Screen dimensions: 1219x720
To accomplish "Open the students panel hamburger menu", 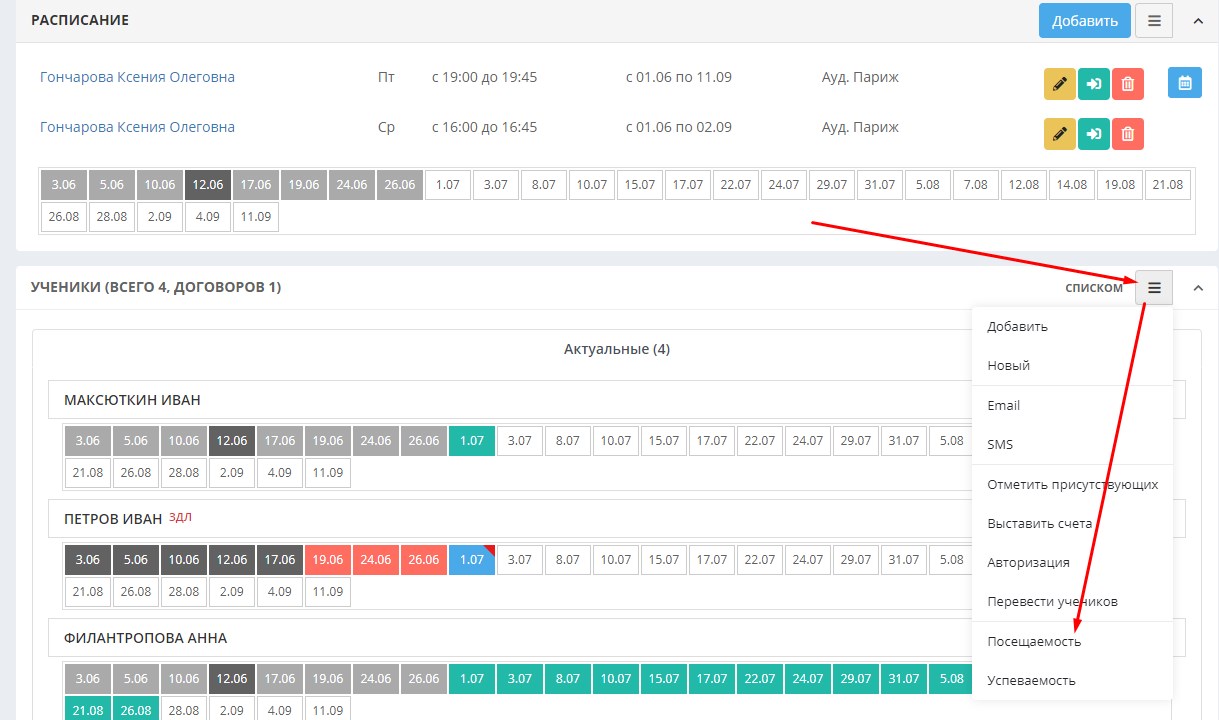I will 1154,288.
